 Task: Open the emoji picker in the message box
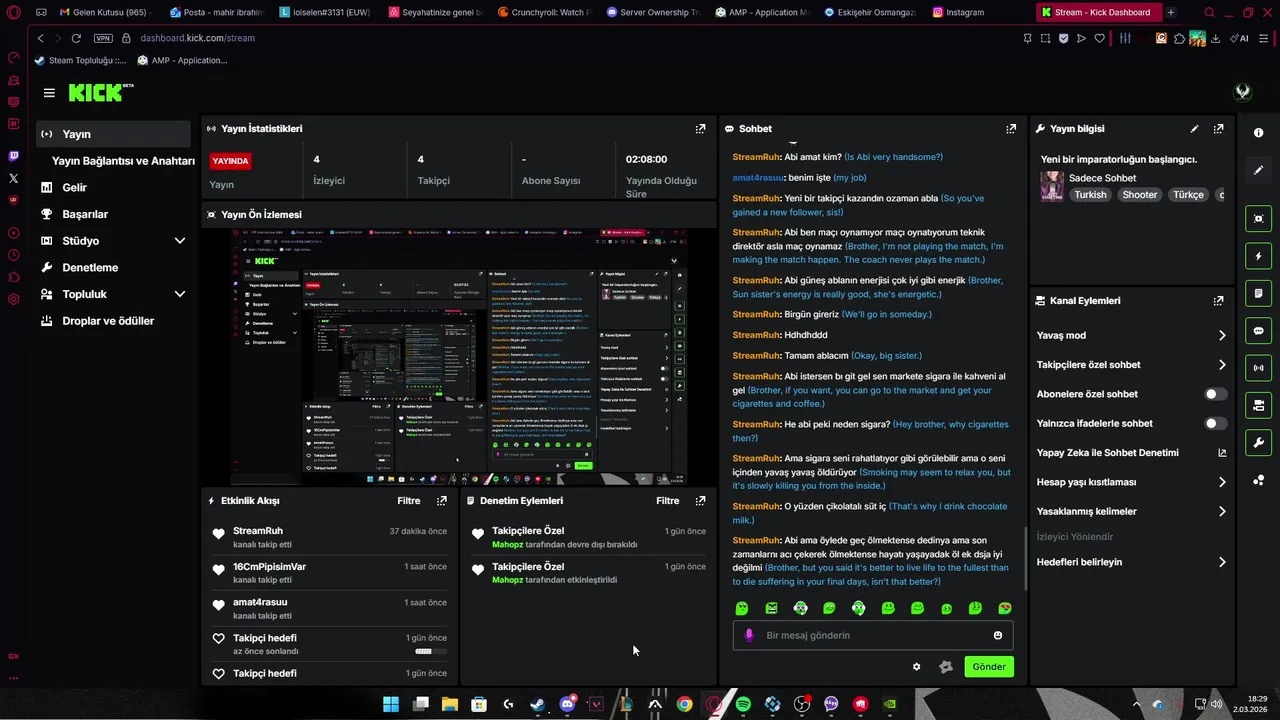(x=997, y=635)
